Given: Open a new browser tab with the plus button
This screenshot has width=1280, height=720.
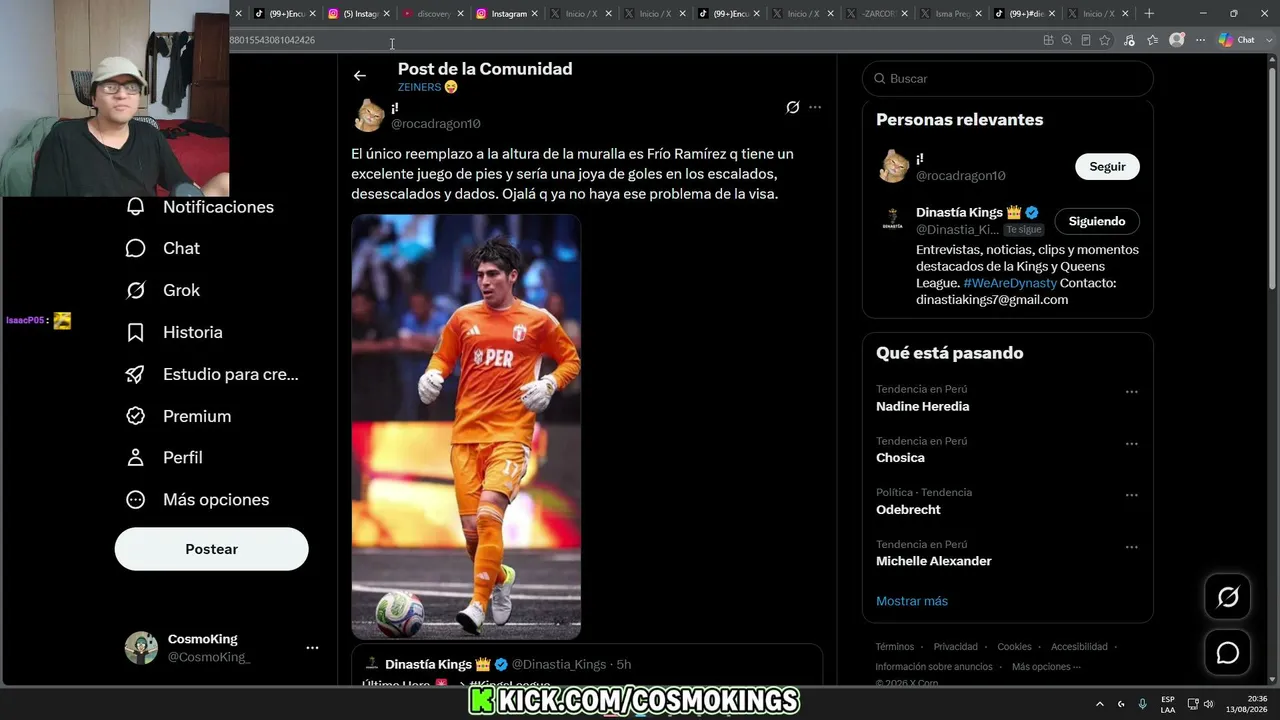Looking at the screenshot, I should 1149,14.
